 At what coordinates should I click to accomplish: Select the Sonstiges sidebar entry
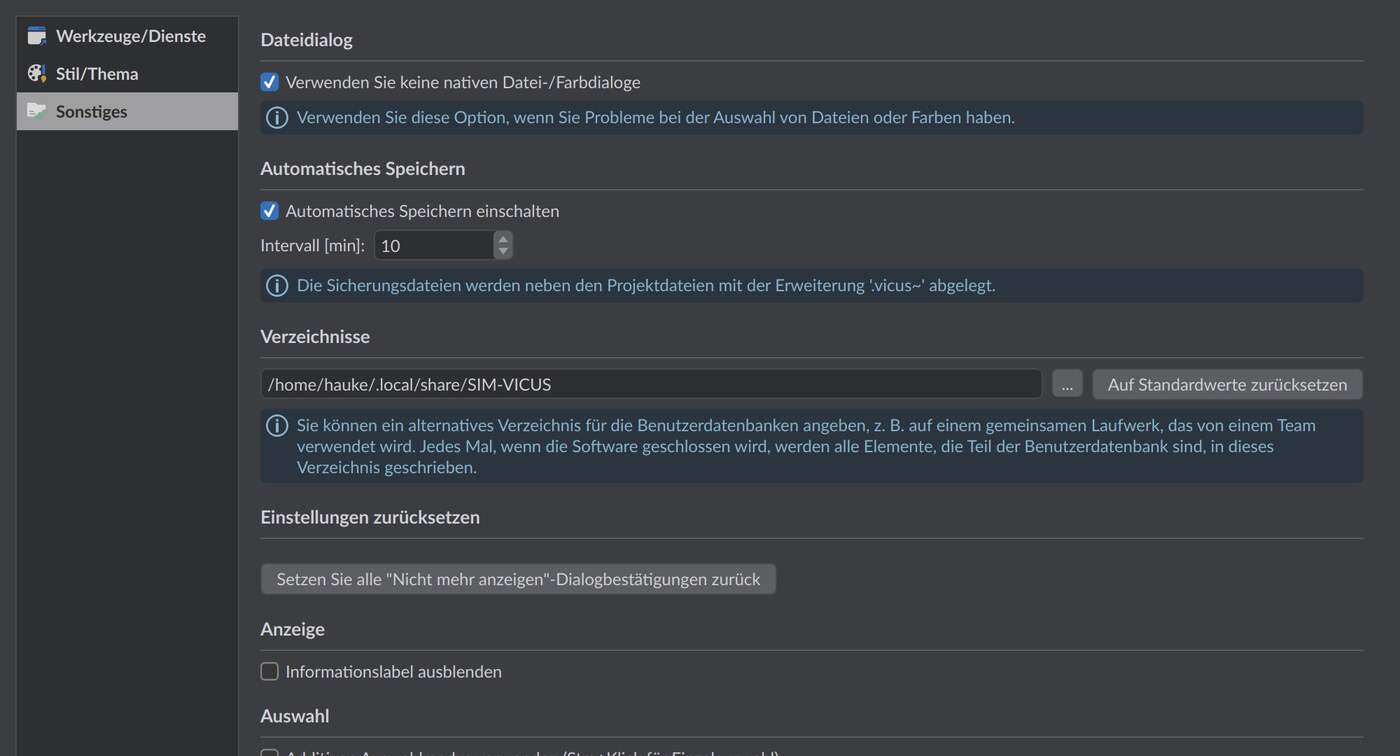[x=127, y=111]
